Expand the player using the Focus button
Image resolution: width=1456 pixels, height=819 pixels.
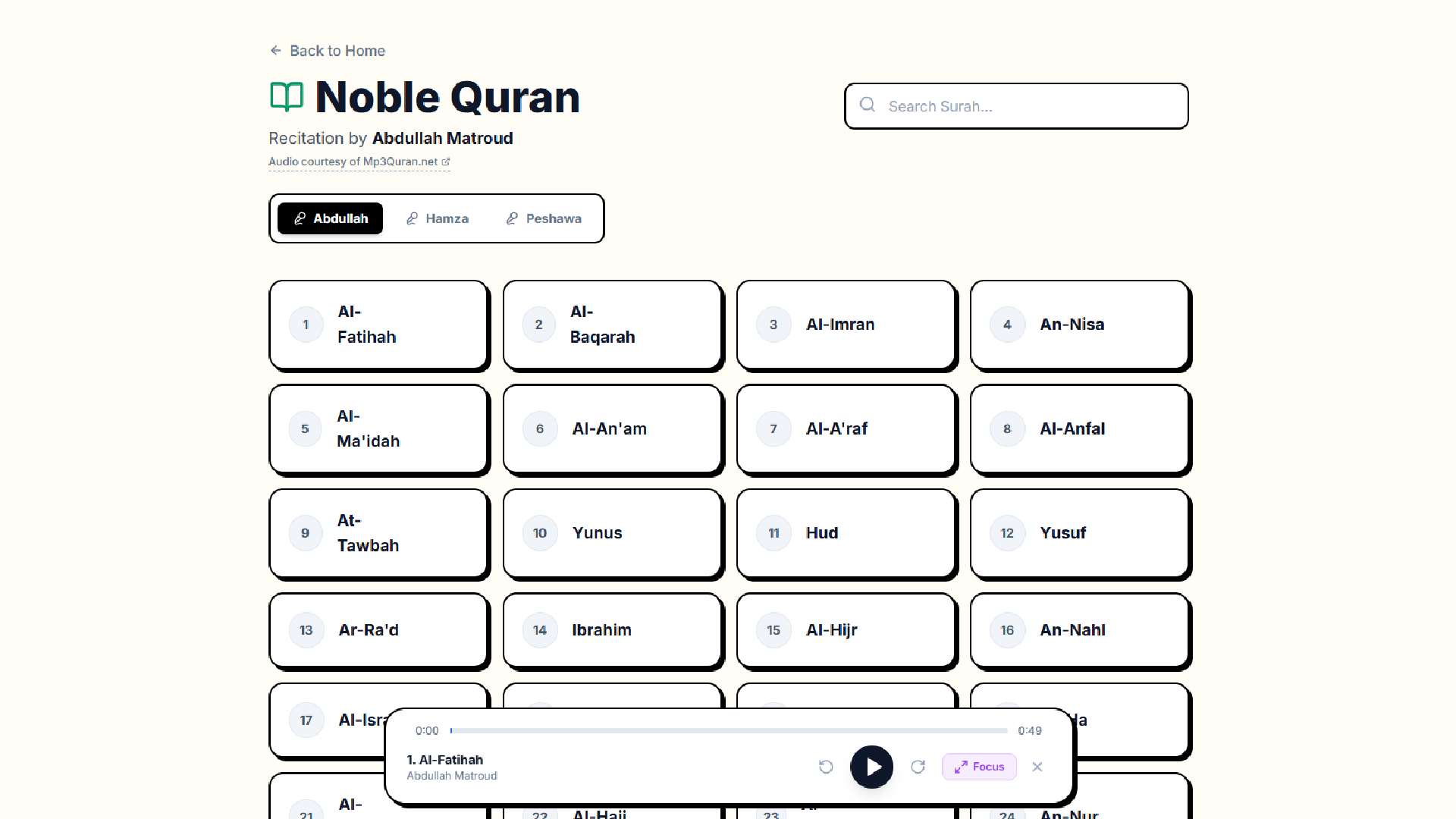[x=979, y=767]
